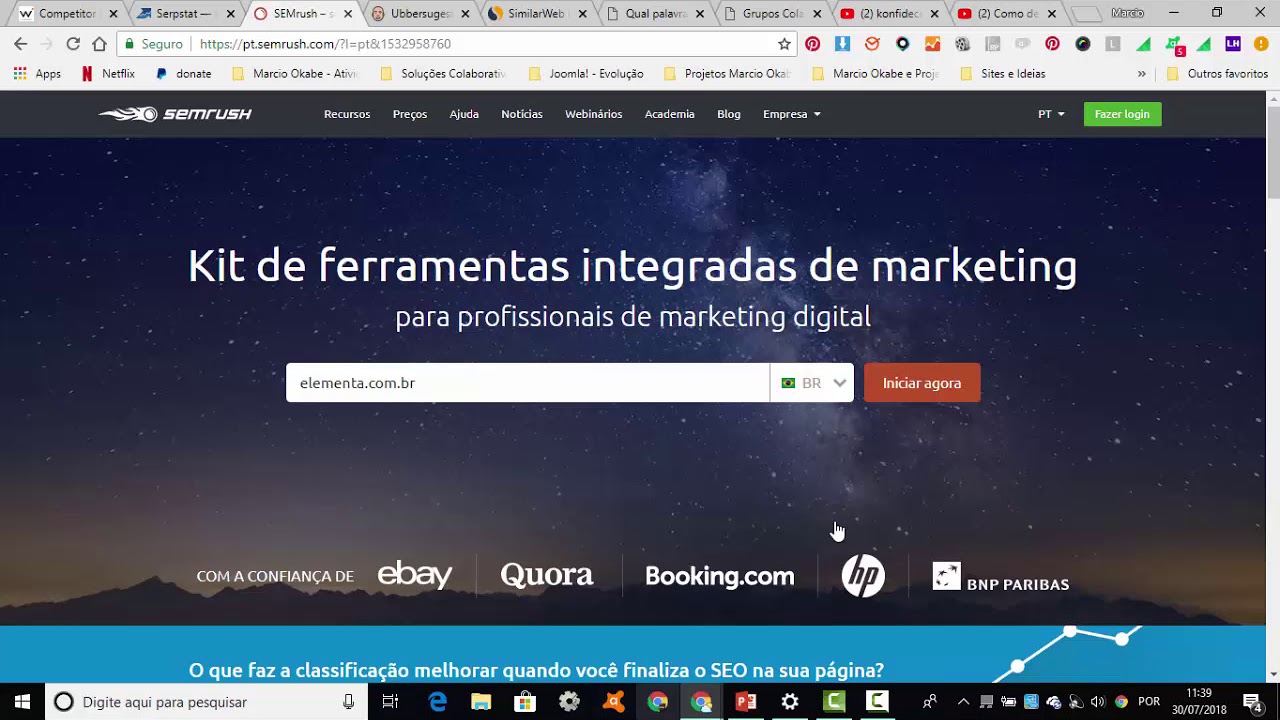Click the purple LH extension icon
1280x720 pixels.
tap(1232, 44)
